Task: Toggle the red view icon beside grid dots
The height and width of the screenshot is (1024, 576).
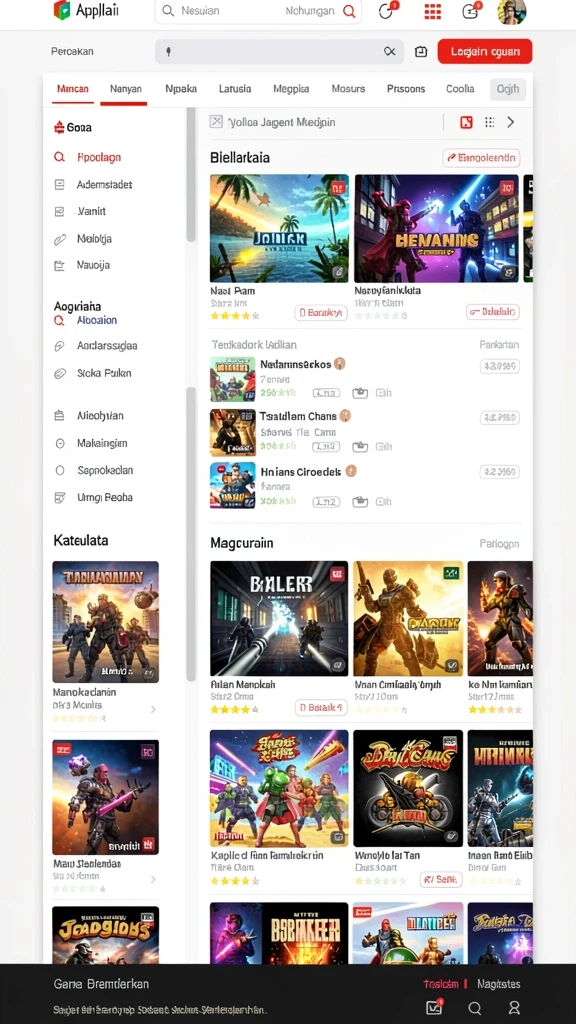Action: click(x=466, y=122)
